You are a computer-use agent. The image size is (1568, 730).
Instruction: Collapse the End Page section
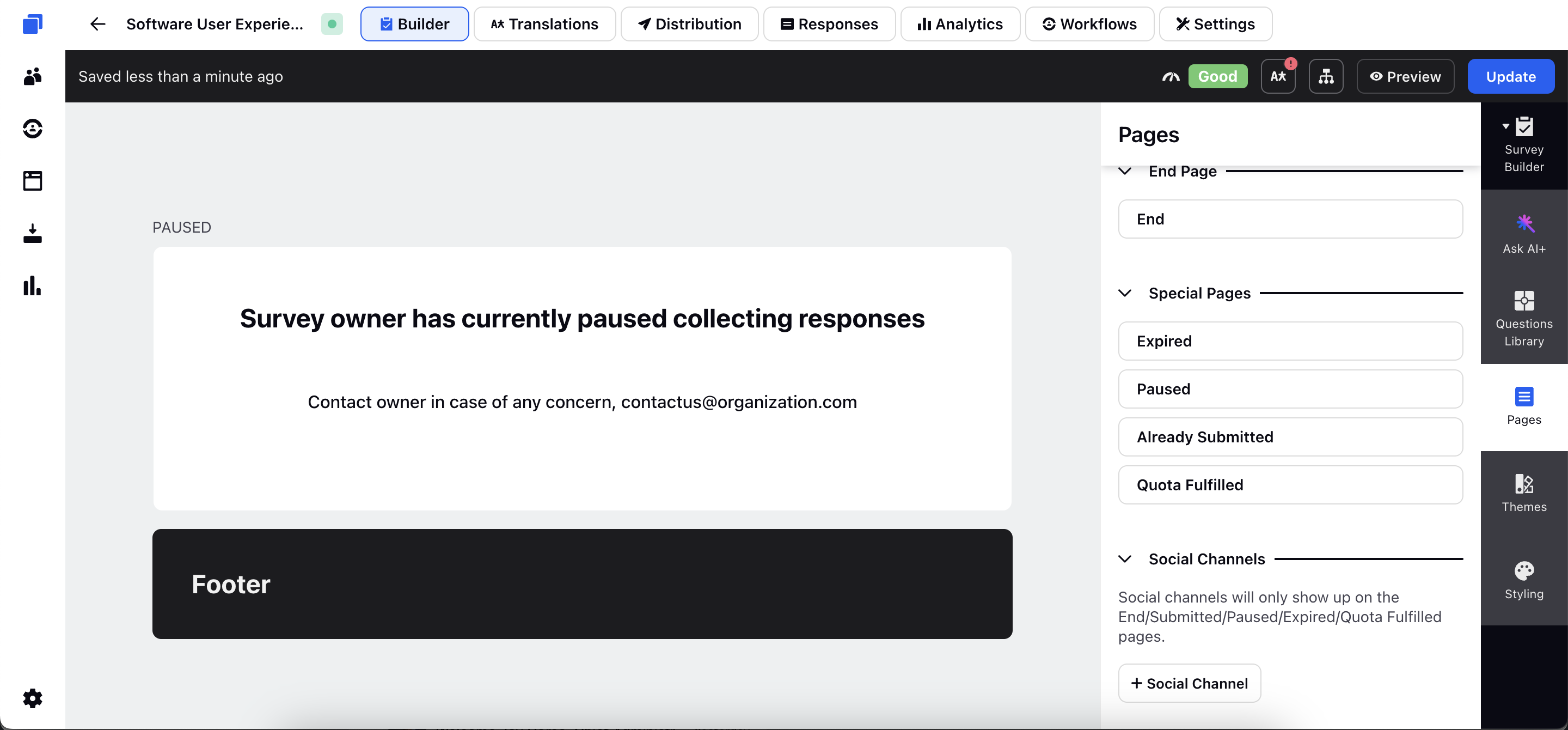coord(1125,171)
